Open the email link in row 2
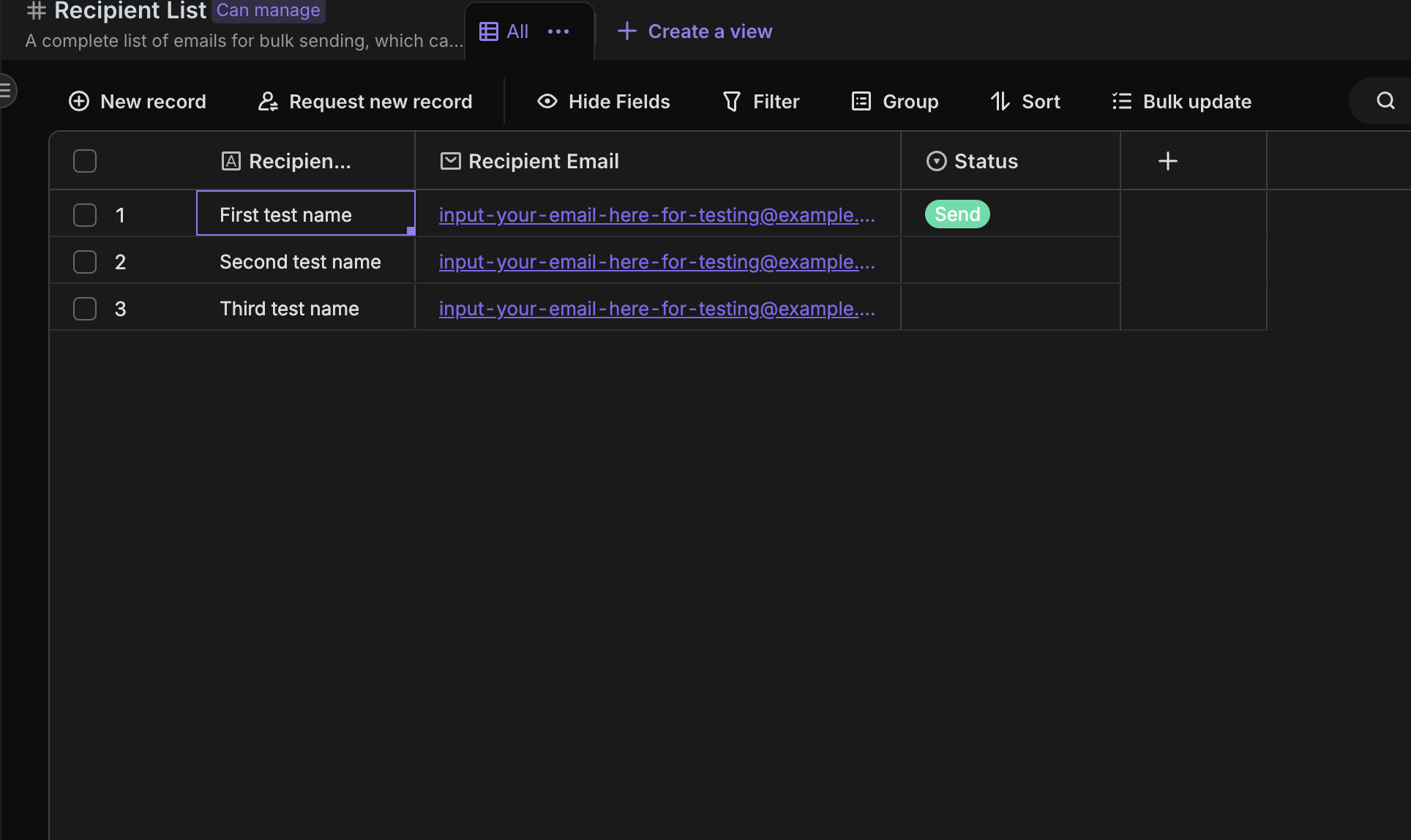1411x840 pixels. click(x=657, y=262)
